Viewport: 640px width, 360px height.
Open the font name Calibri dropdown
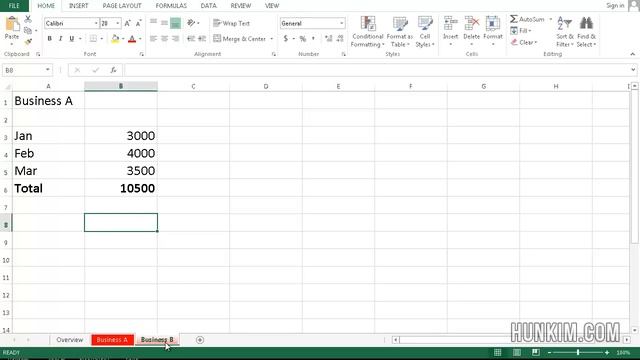tap(96, 24)
